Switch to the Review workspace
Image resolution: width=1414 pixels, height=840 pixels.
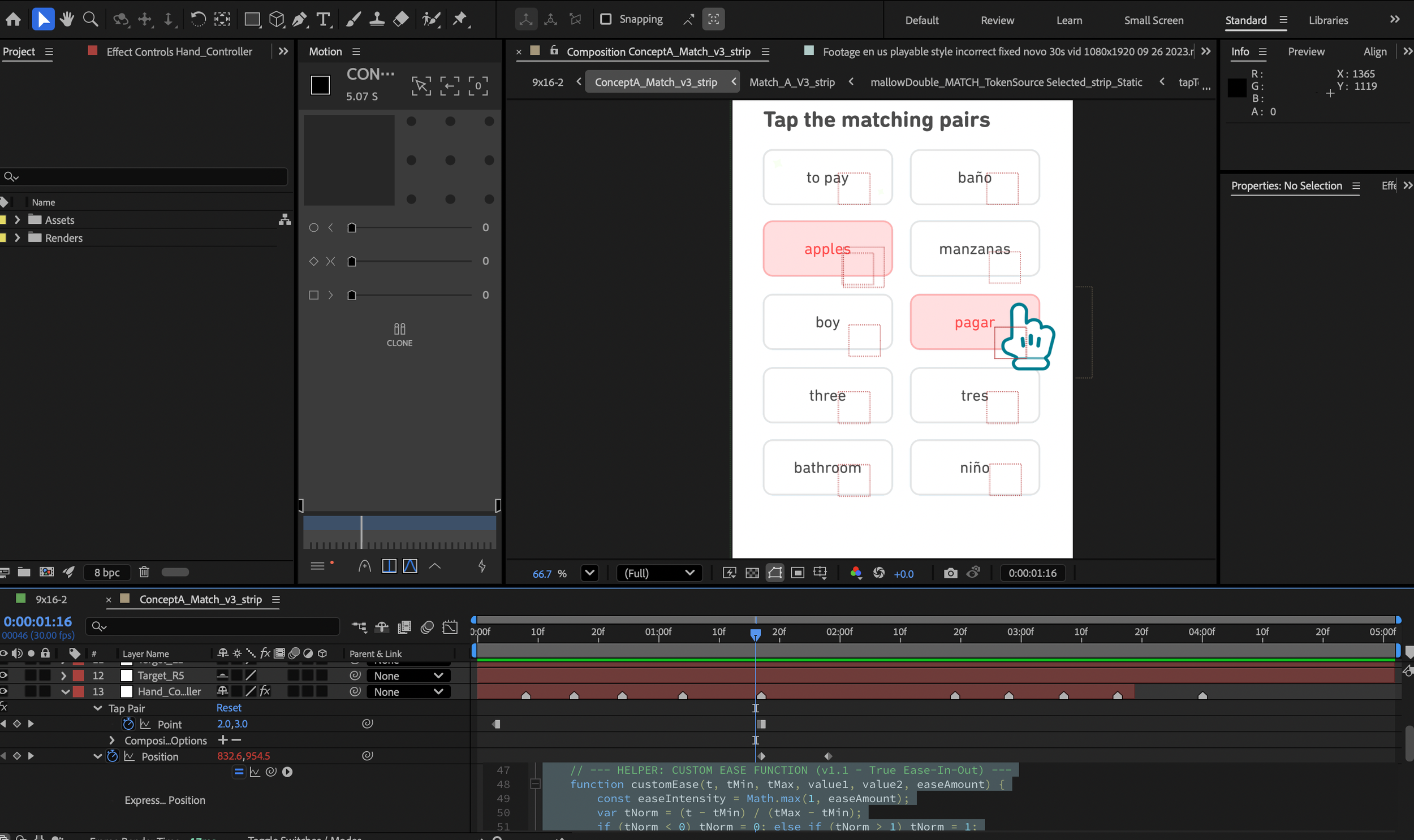(997, 20)
